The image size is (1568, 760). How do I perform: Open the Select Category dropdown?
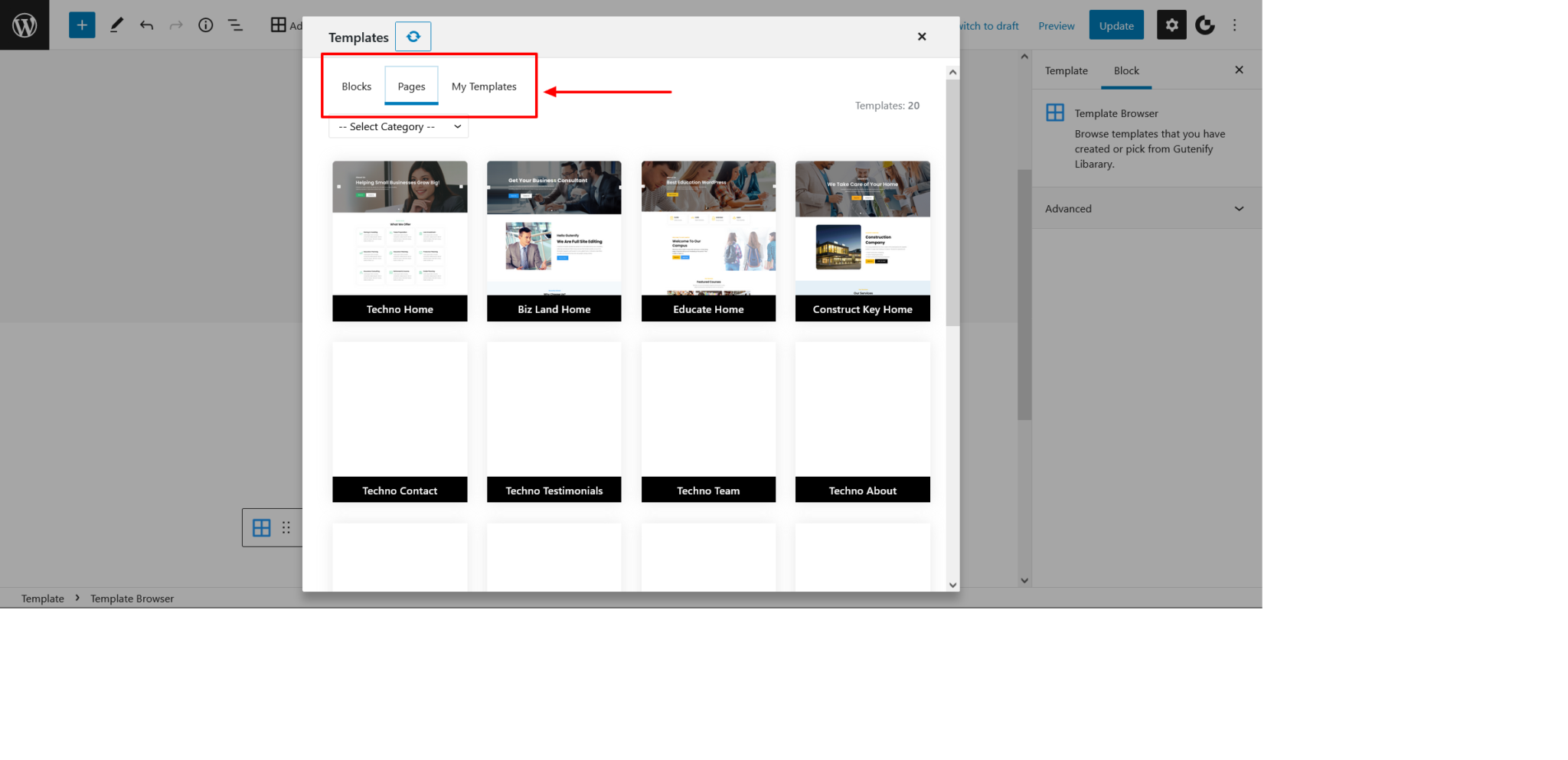point(397,126)
